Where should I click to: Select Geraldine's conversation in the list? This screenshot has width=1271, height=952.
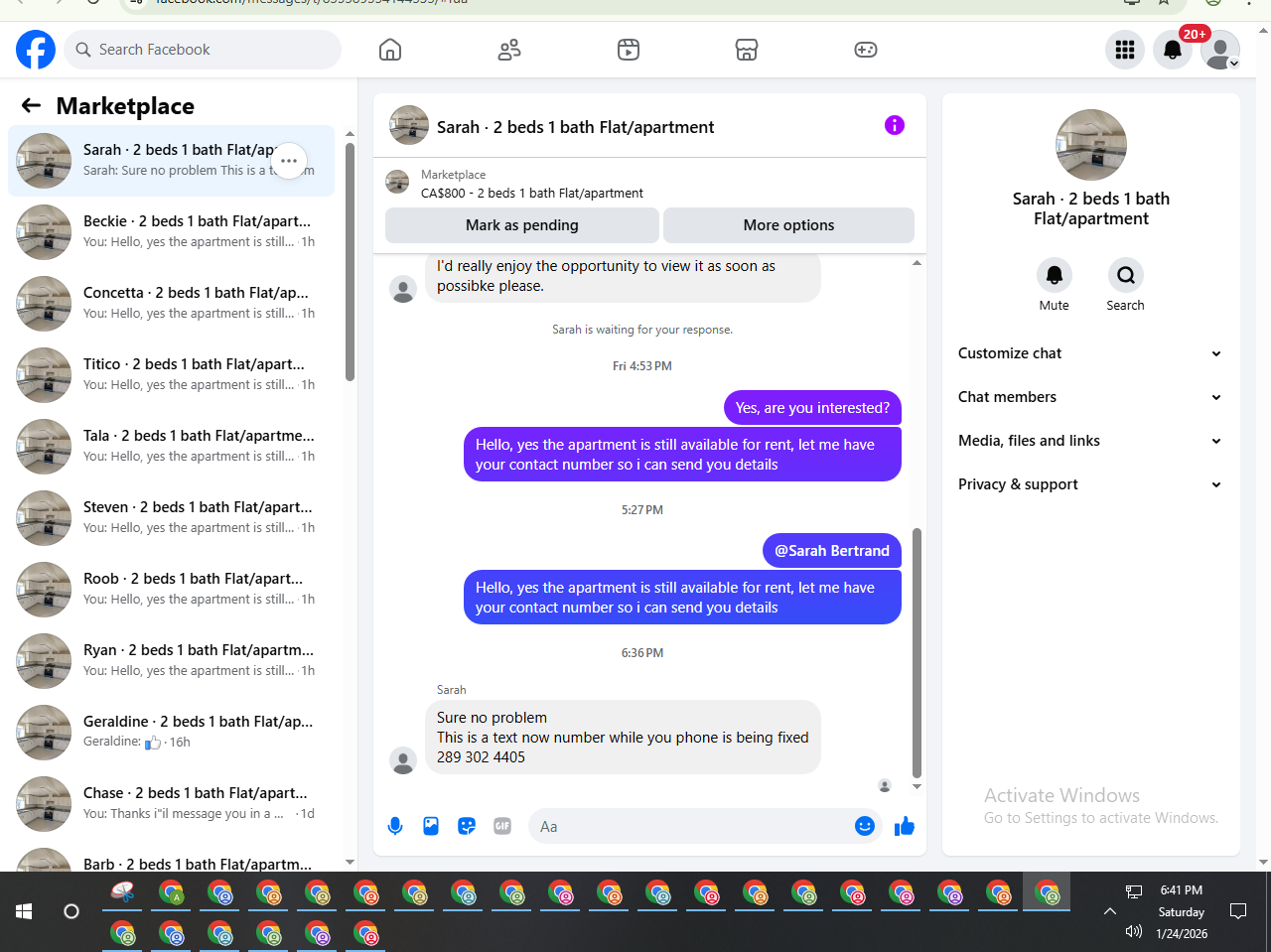[171, 733]
